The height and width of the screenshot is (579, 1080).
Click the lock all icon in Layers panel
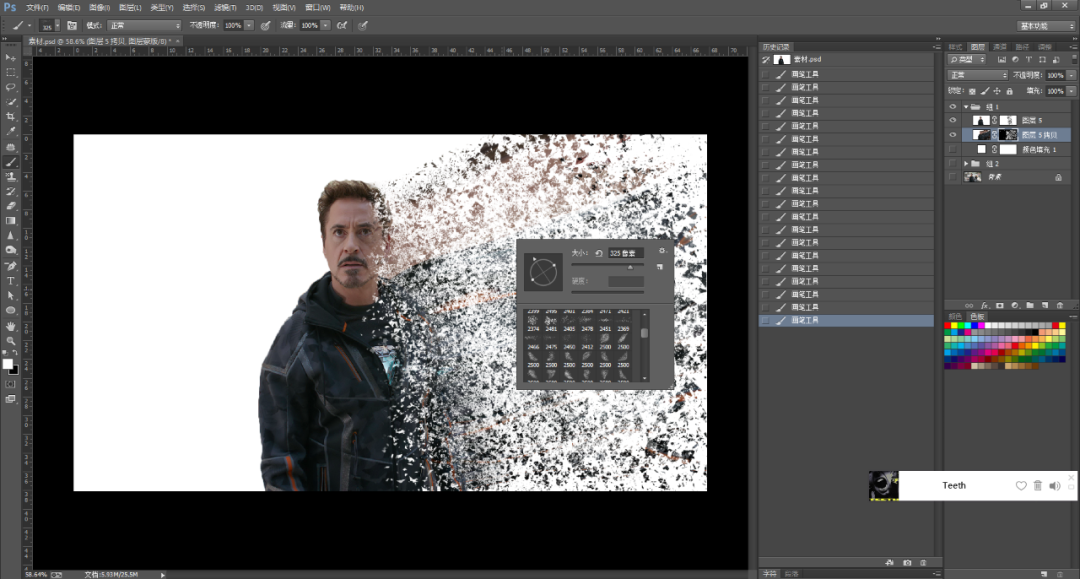pyautogui.click(x=1009, y=91)
